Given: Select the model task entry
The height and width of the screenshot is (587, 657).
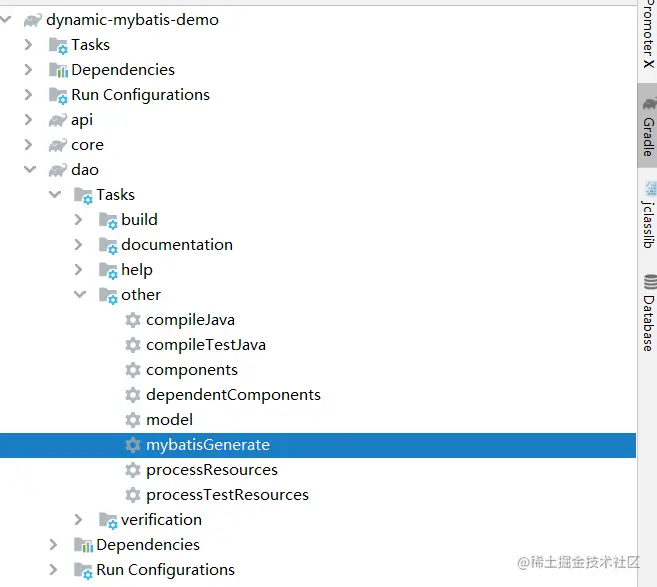Looking at the screenshot, I should pos(169,420).
